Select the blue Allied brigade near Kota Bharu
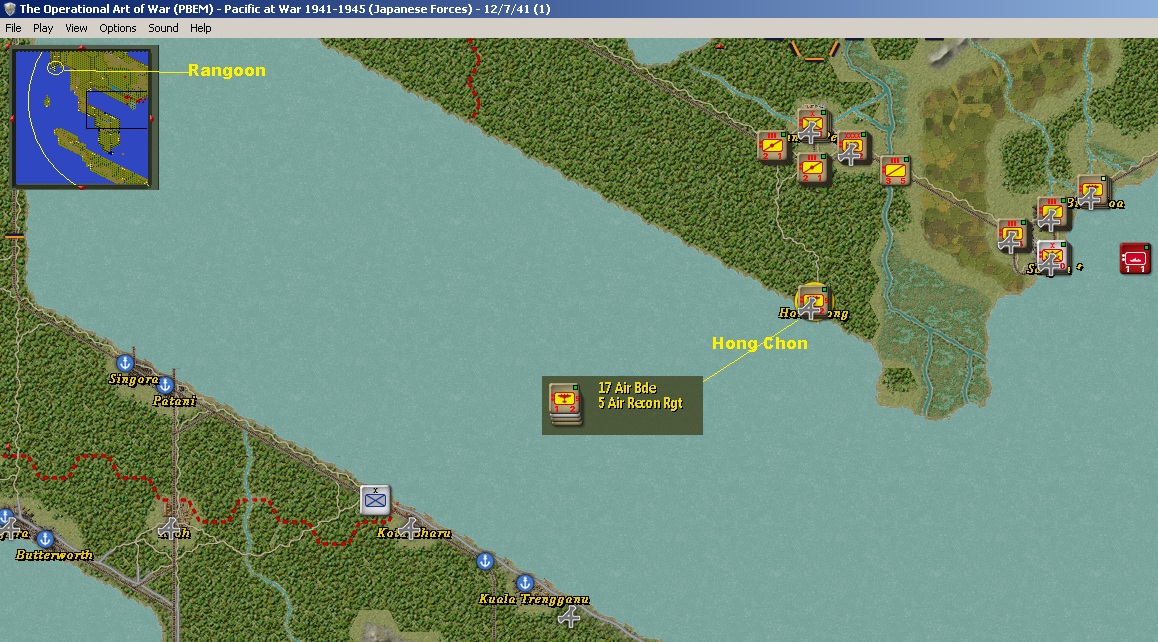 [x=375, y=500]
